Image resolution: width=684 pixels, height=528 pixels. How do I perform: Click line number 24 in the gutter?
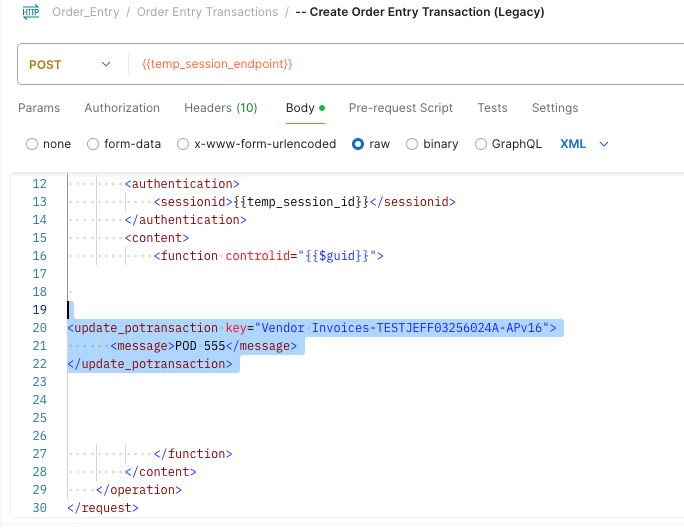coord(39,400)
